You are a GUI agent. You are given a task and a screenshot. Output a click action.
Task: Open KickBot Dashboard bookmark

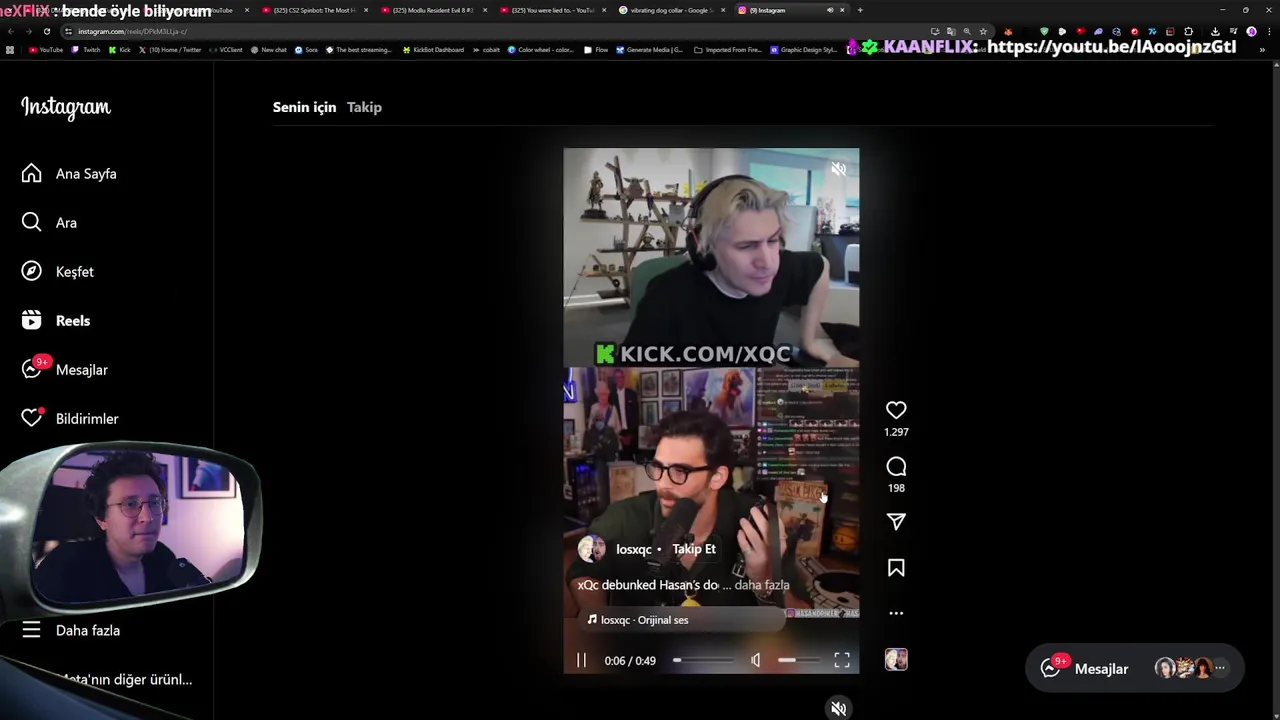click(432, 50)
